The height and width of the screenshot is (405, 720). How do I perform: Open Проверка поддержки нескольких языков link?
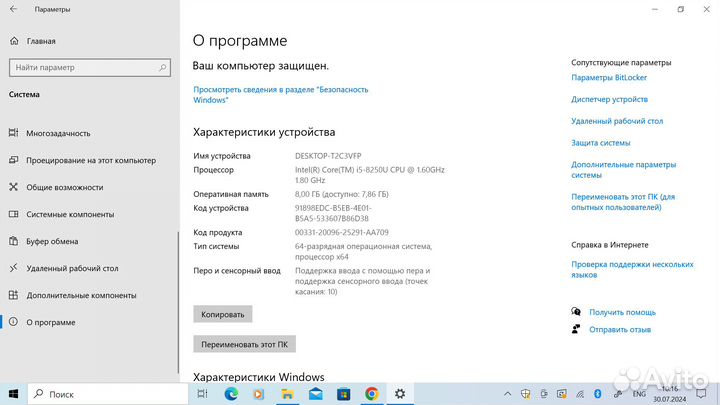[632, 270]
